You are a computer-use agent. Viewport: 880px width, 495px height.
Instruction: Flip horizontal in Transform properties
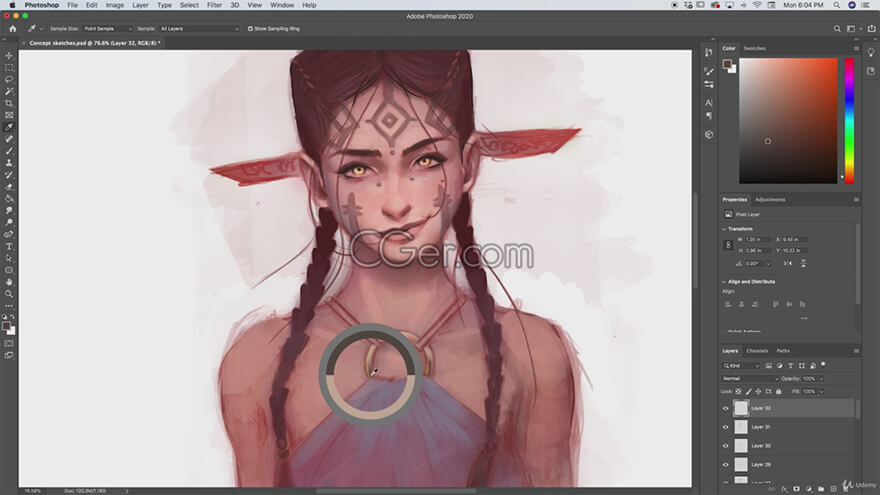(x=788, y=263)
